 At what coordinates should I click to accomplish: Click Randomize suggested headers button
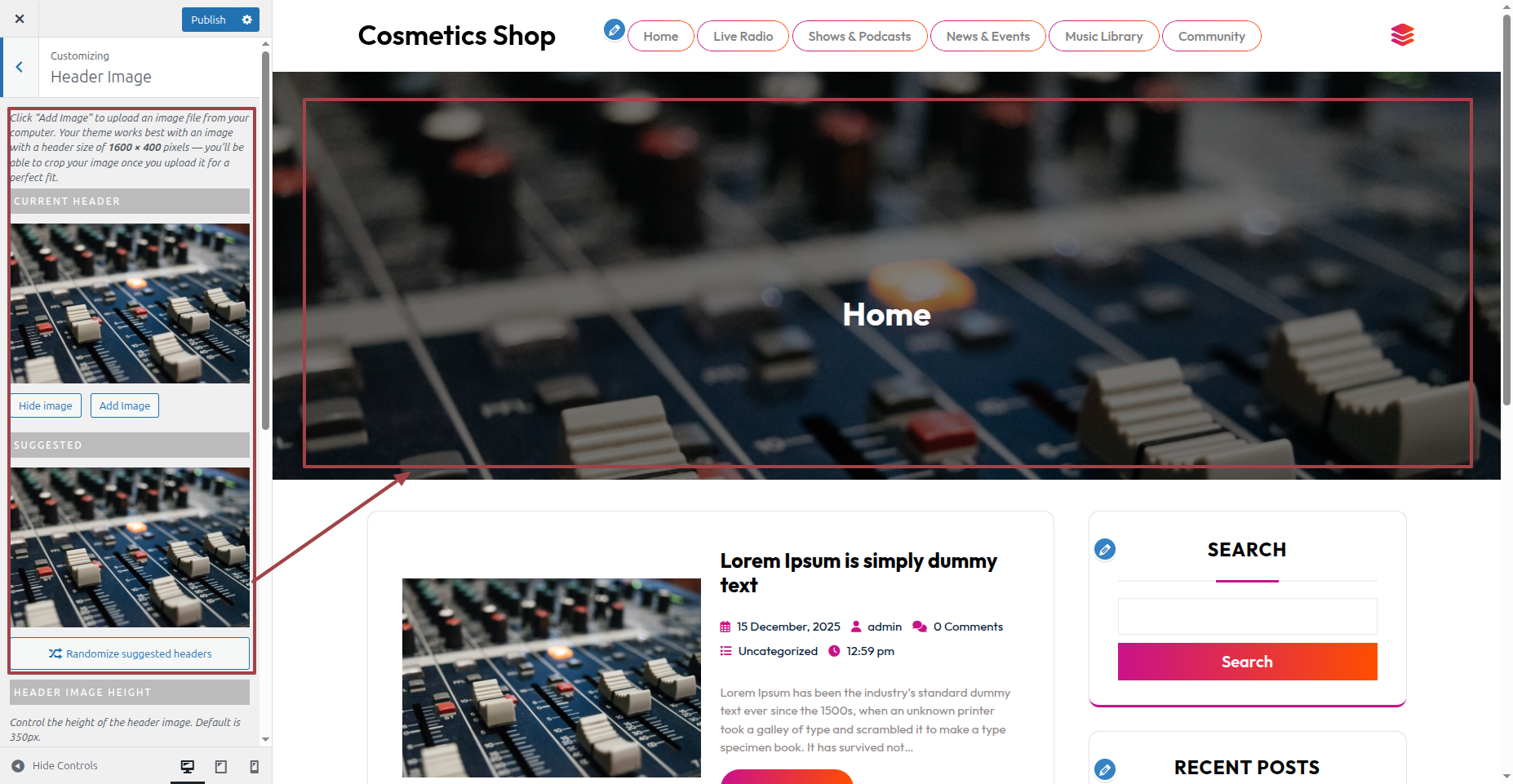[130, 653]
